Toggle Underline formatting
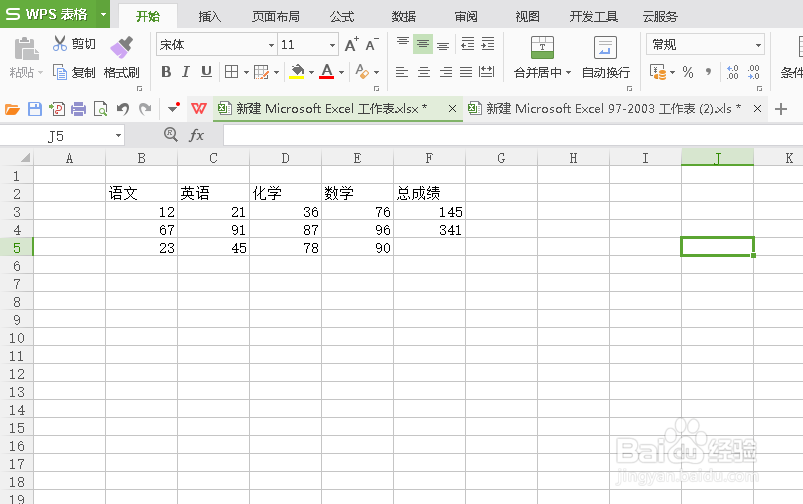This screenshot has width=803, height=504. tap(206, 72)
